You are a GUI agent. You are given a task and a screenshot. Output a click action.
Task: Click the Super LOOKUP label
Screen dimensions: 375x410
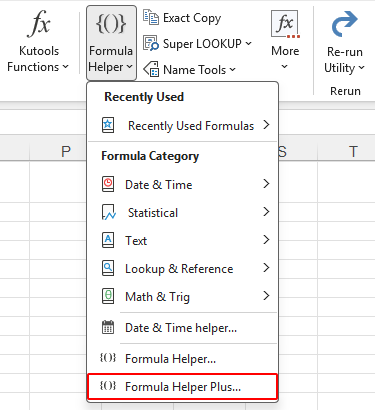pos(202,44)
